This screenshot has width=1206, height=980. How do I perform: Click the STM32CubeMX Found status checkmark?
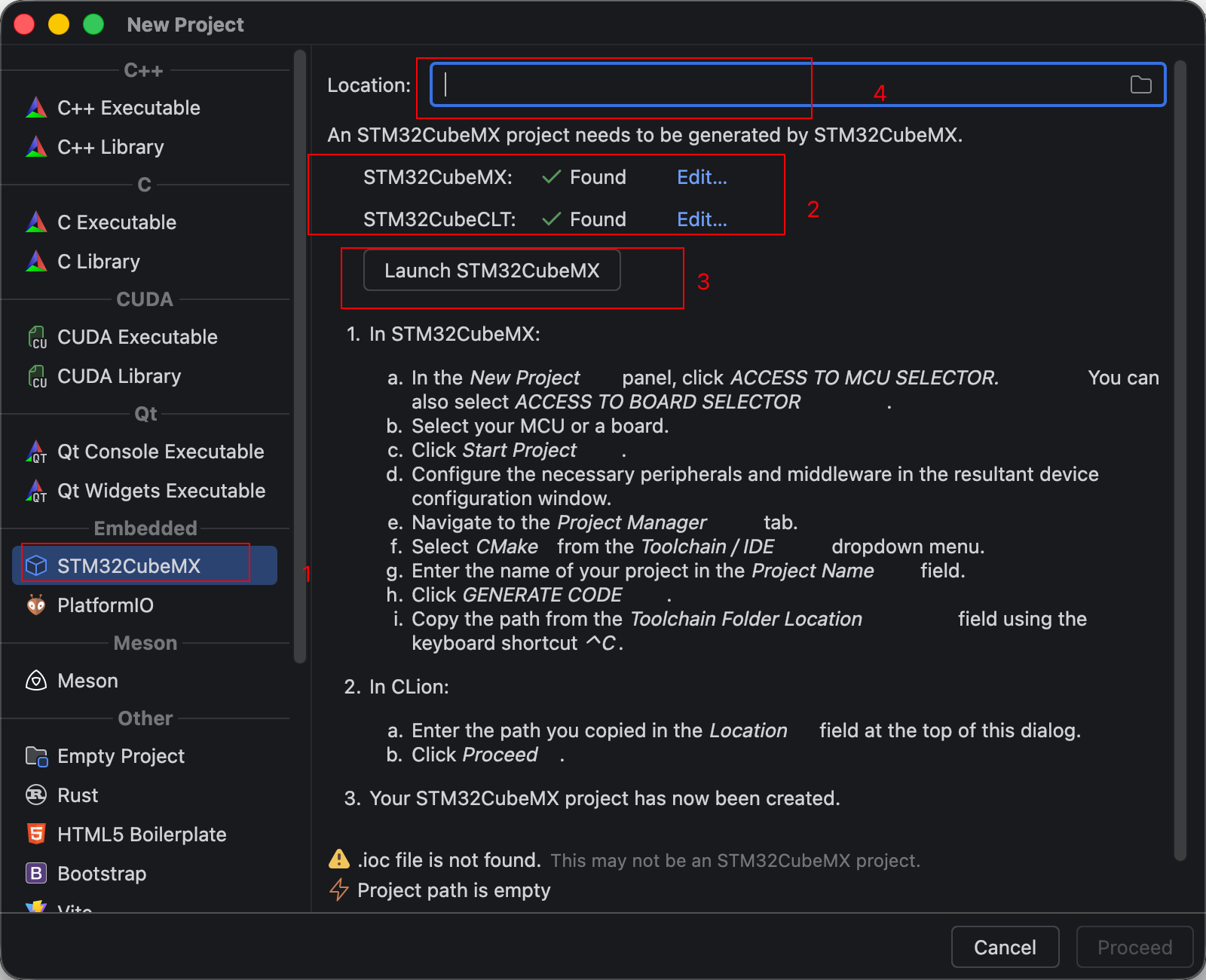click(552, 177)
